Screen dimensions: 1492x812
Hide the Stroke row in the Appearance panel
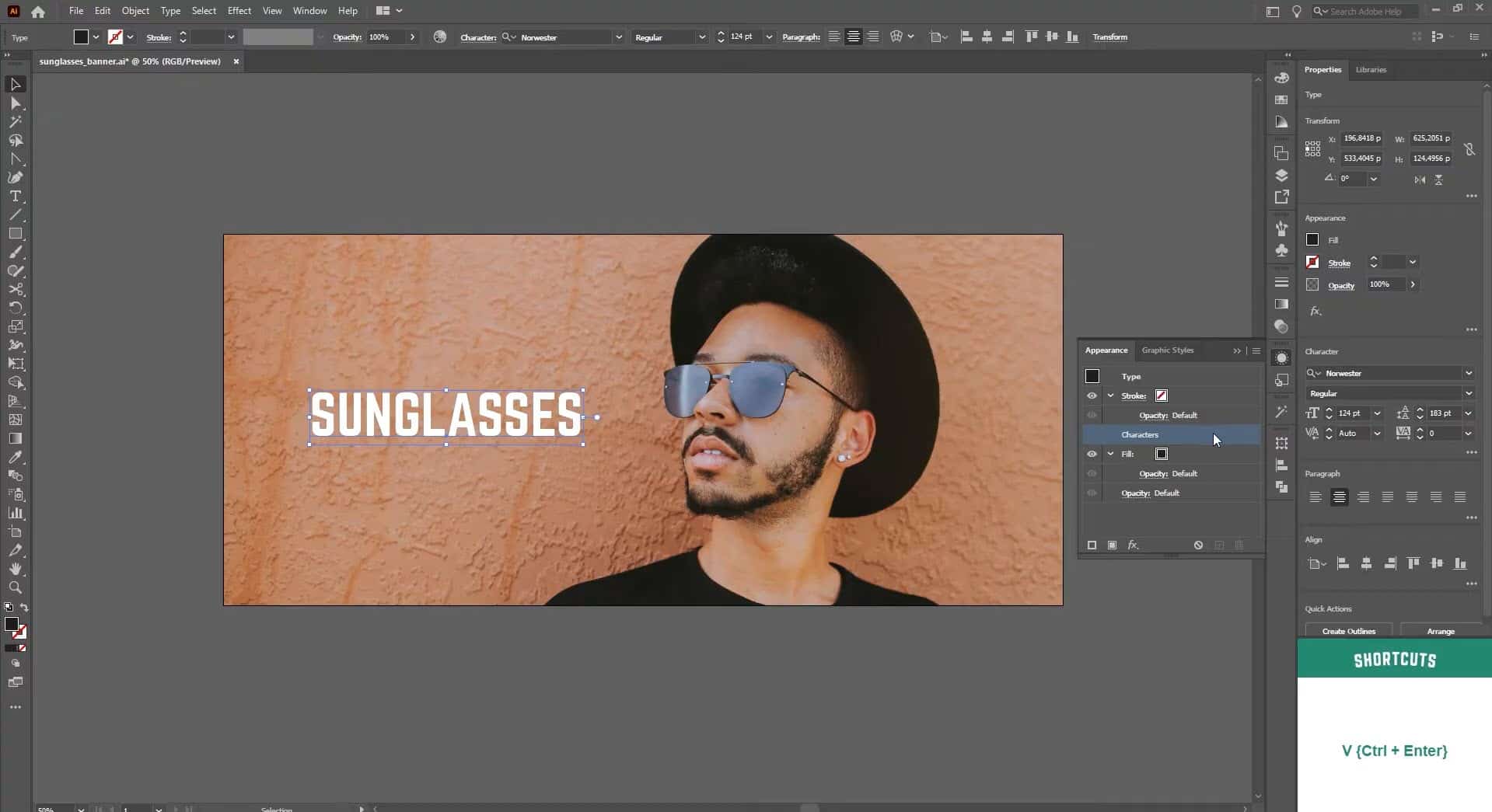(1092, 396)
